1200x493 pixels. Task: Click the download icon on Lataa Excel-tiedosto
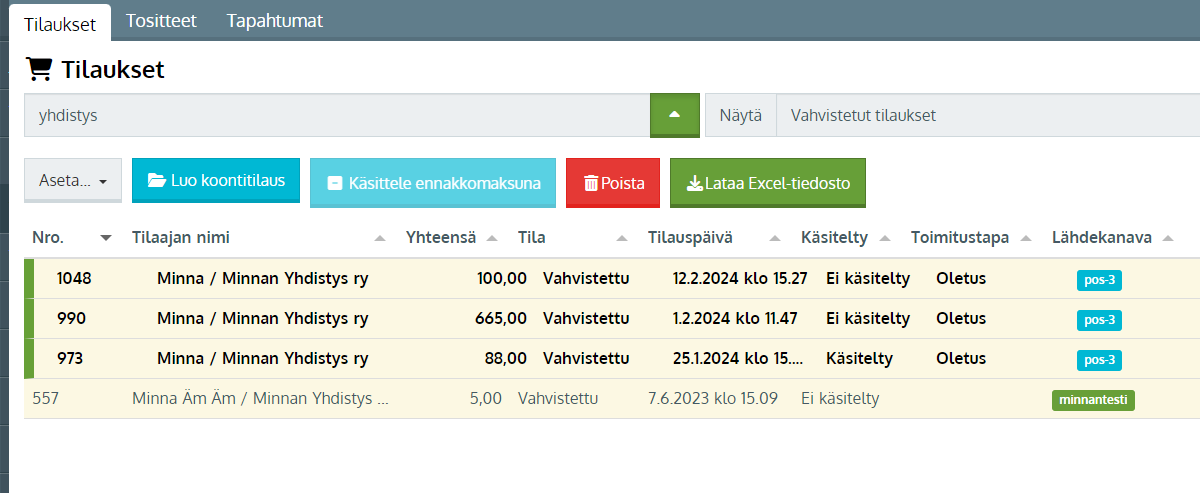tap(694, 183)
